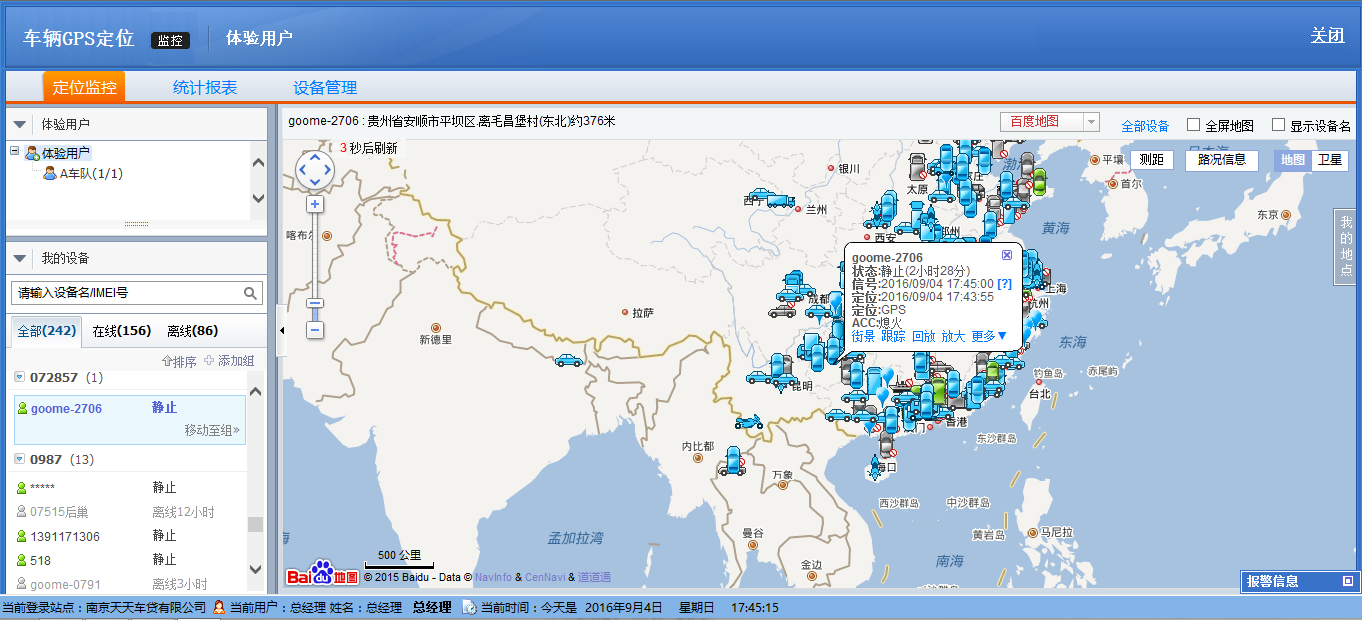Viewport: 1362px width, 620px height.
Task: Click the 测距 distance measure button
Action: tap(1152, 160)
